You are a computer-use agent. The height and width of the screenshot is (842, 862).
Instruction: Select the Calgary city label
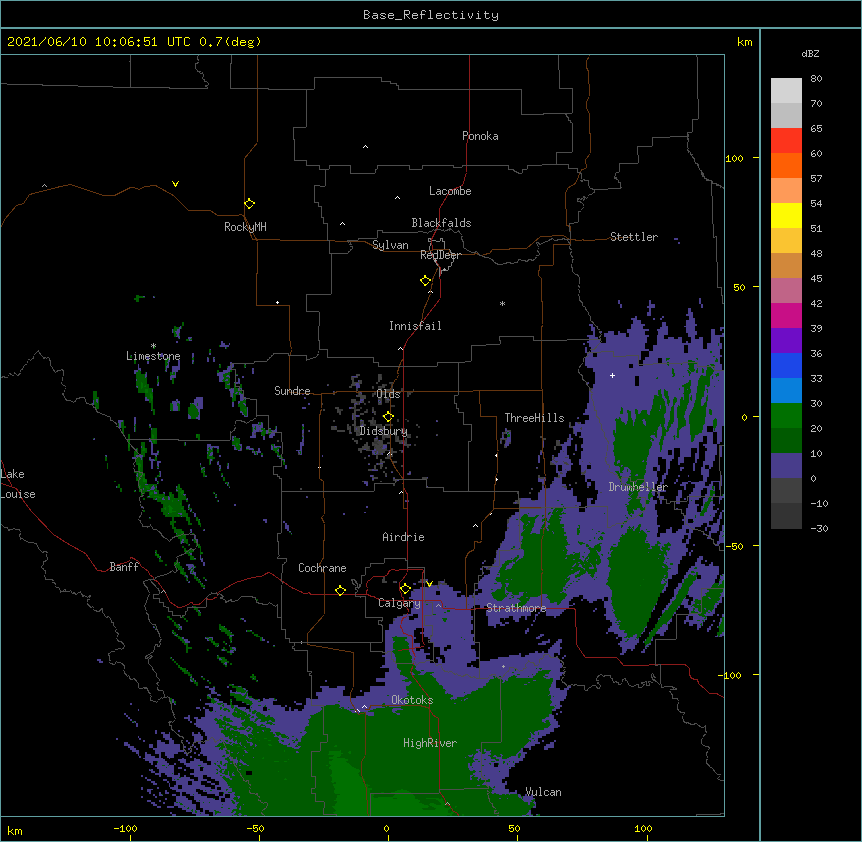pos(399,603)
